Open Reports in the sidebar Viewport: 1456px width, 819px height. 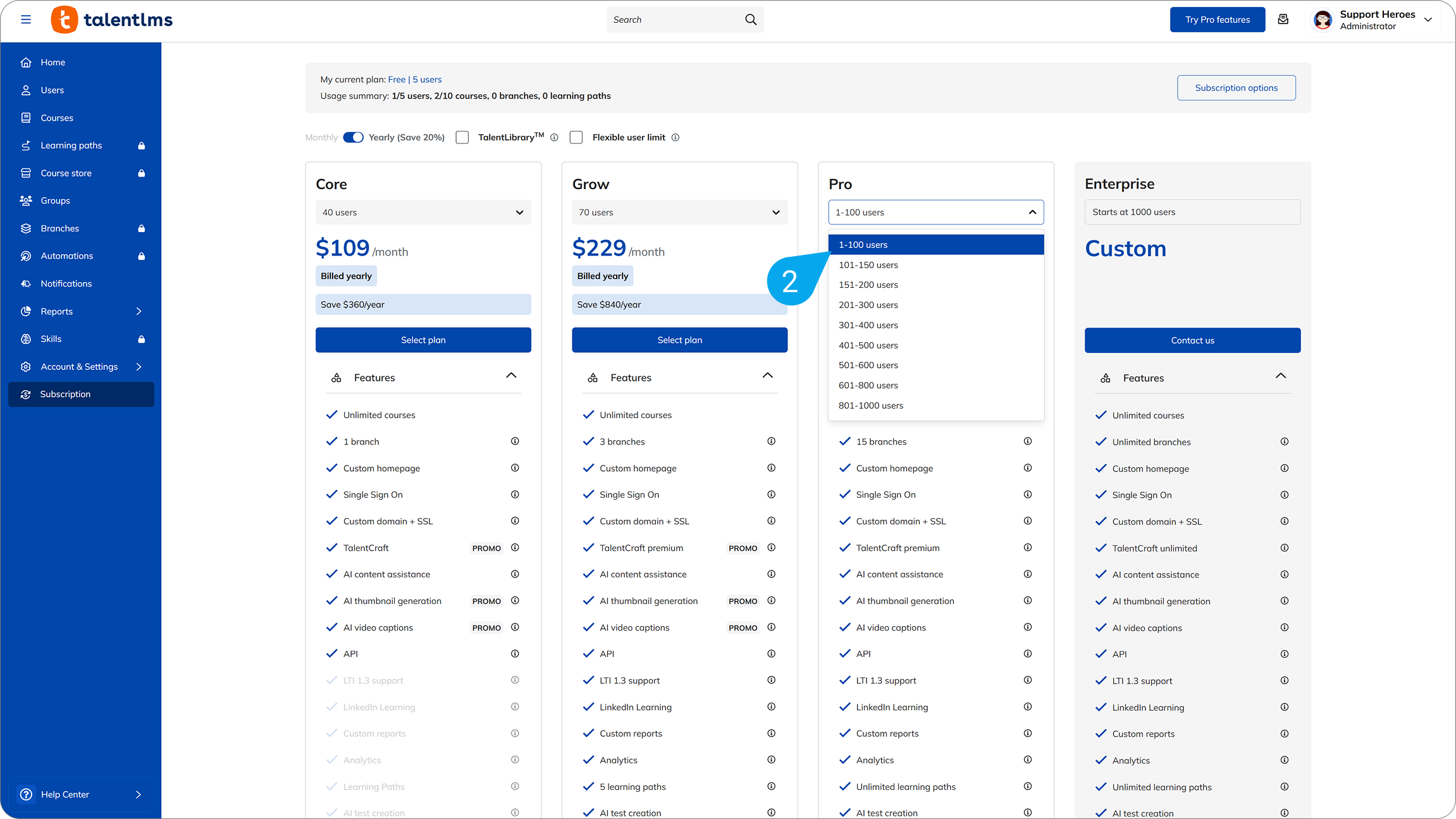[57, 311]
